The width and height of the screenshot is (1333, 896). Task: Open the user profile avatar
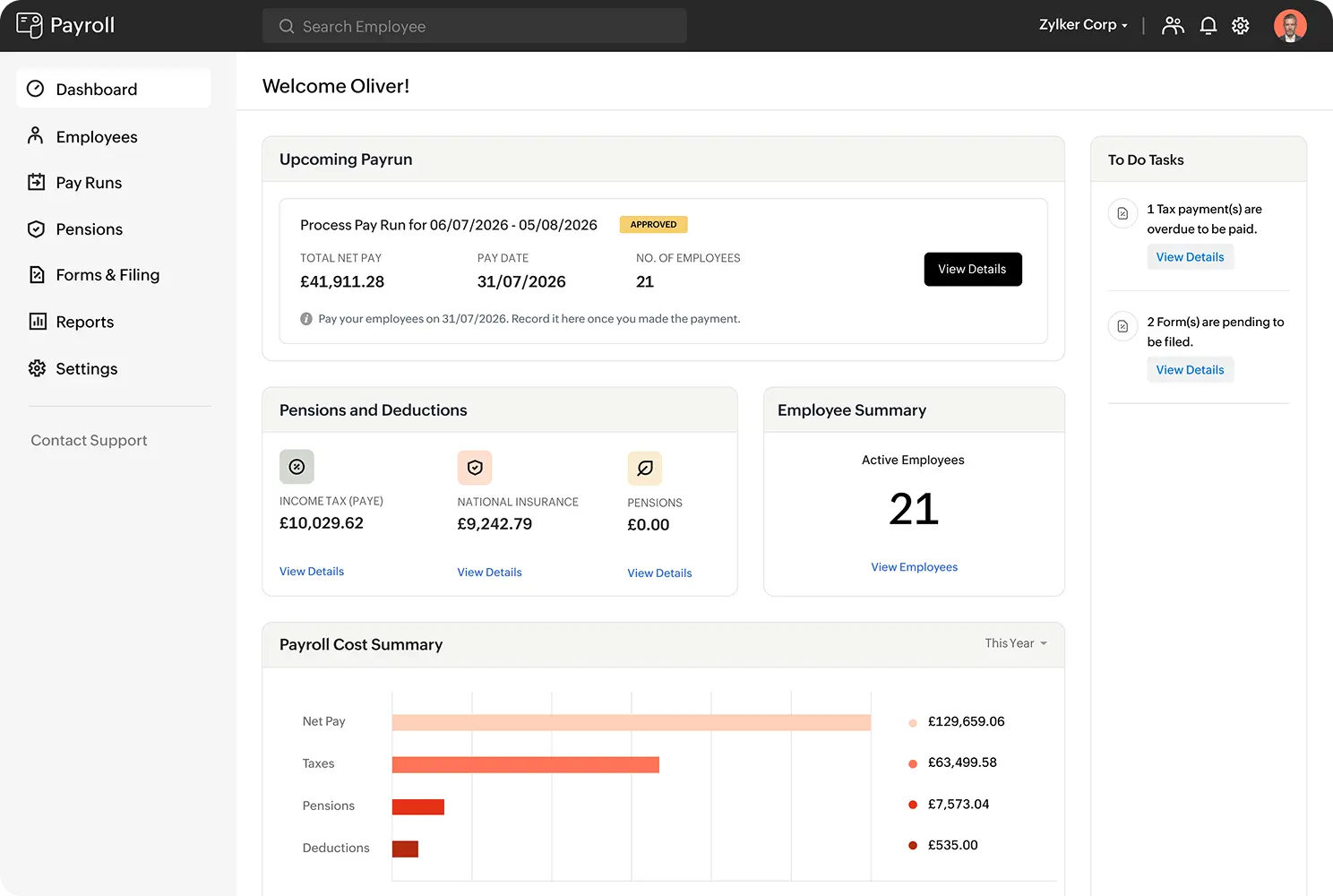tap(1290, 26)
